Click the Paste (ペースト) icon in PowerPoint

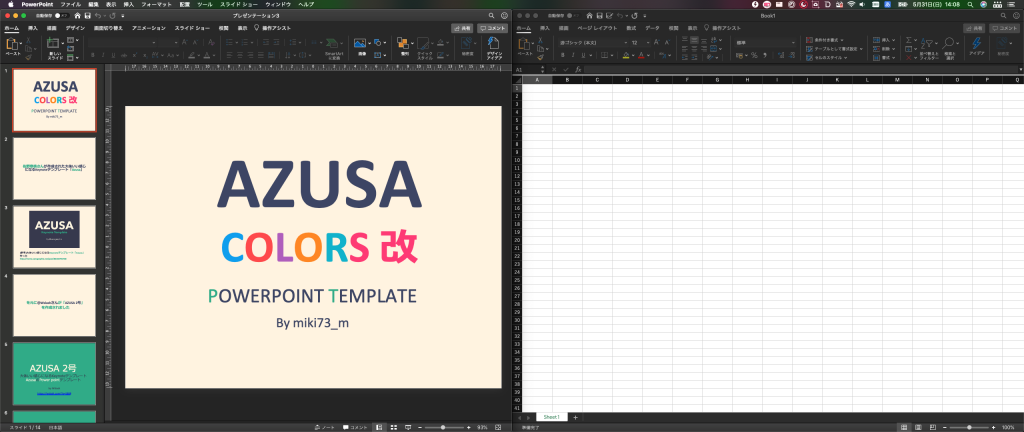pyautogui.click(x=12, y=44)
